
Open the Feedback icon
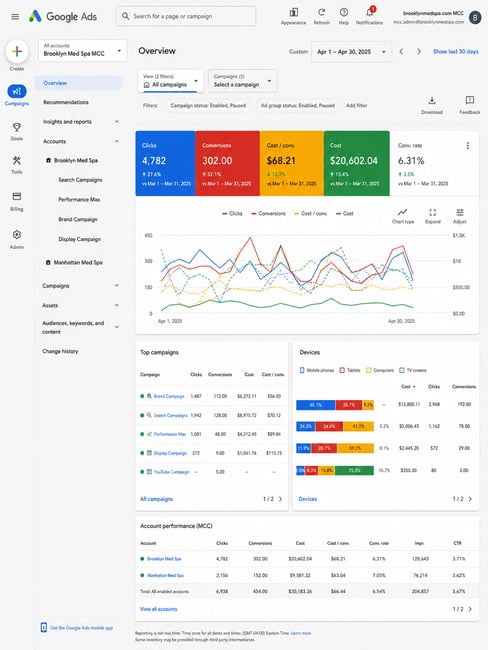pyautogui.click(x=469, y=101)
